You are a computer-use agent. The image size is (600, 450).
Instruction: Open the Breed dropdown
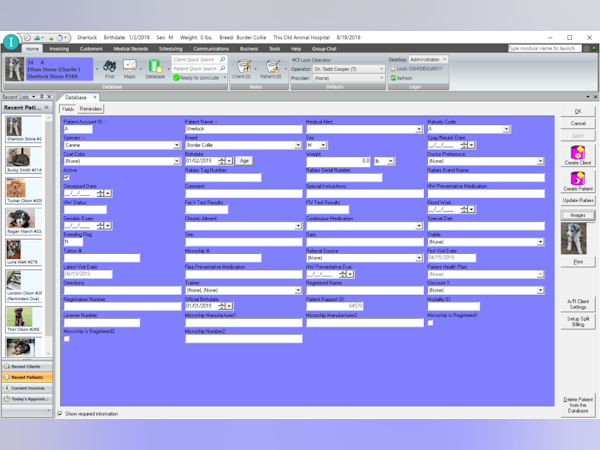click(298, 145)
